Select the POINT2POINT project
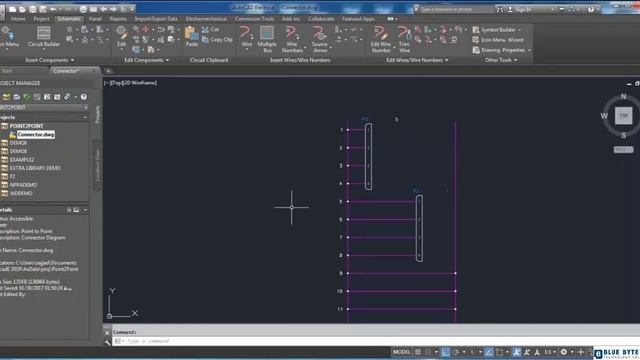 tap(26, 126)
